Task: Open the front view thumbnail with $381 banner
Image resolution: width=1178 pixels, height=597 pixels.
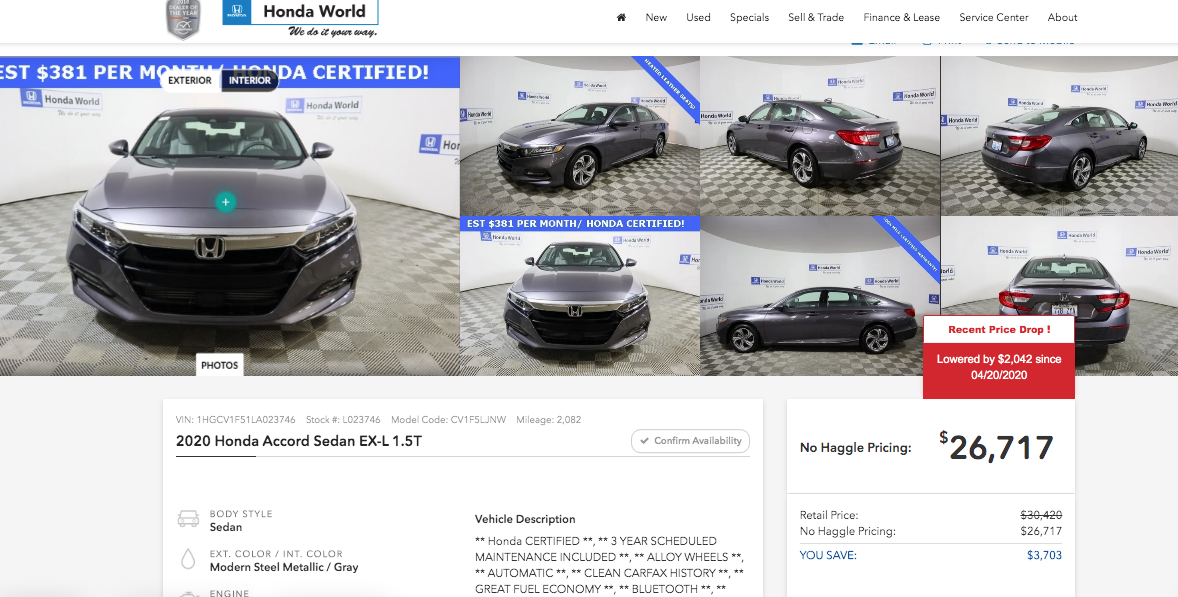Action: point(579,296)
